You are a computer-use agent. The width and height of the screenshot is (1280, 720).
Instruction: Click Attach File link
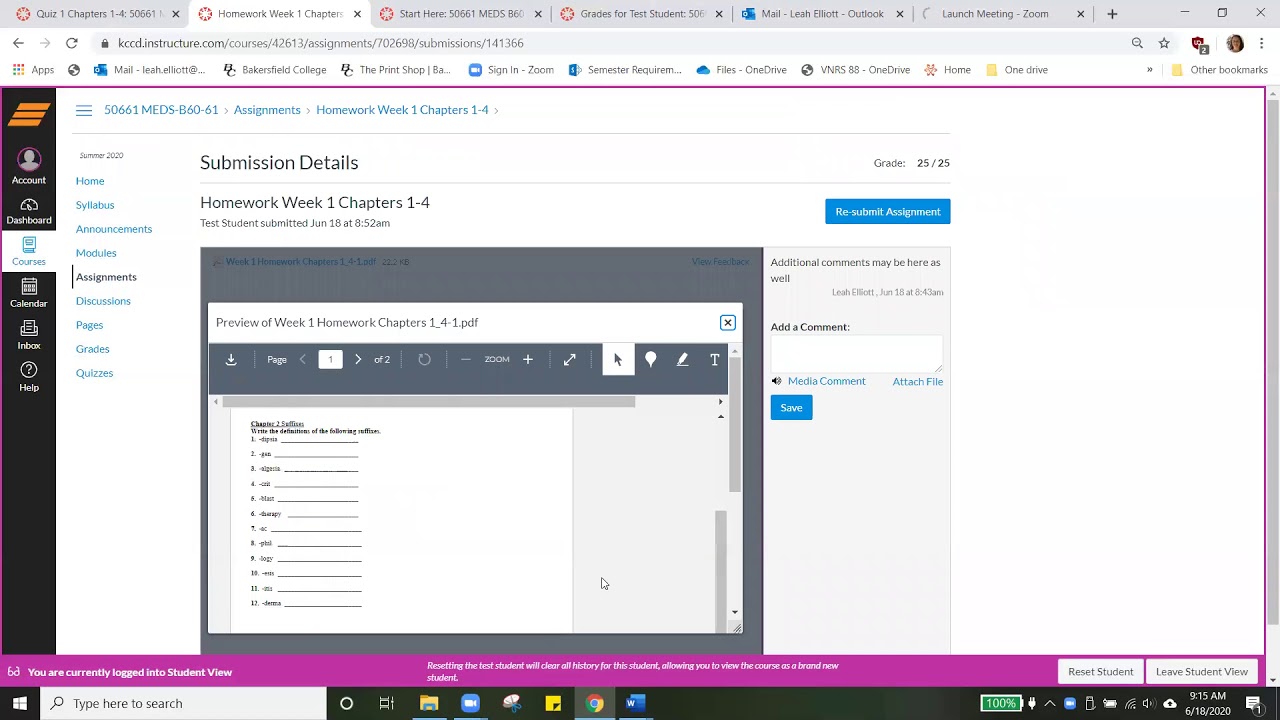(x=917, y=381)
